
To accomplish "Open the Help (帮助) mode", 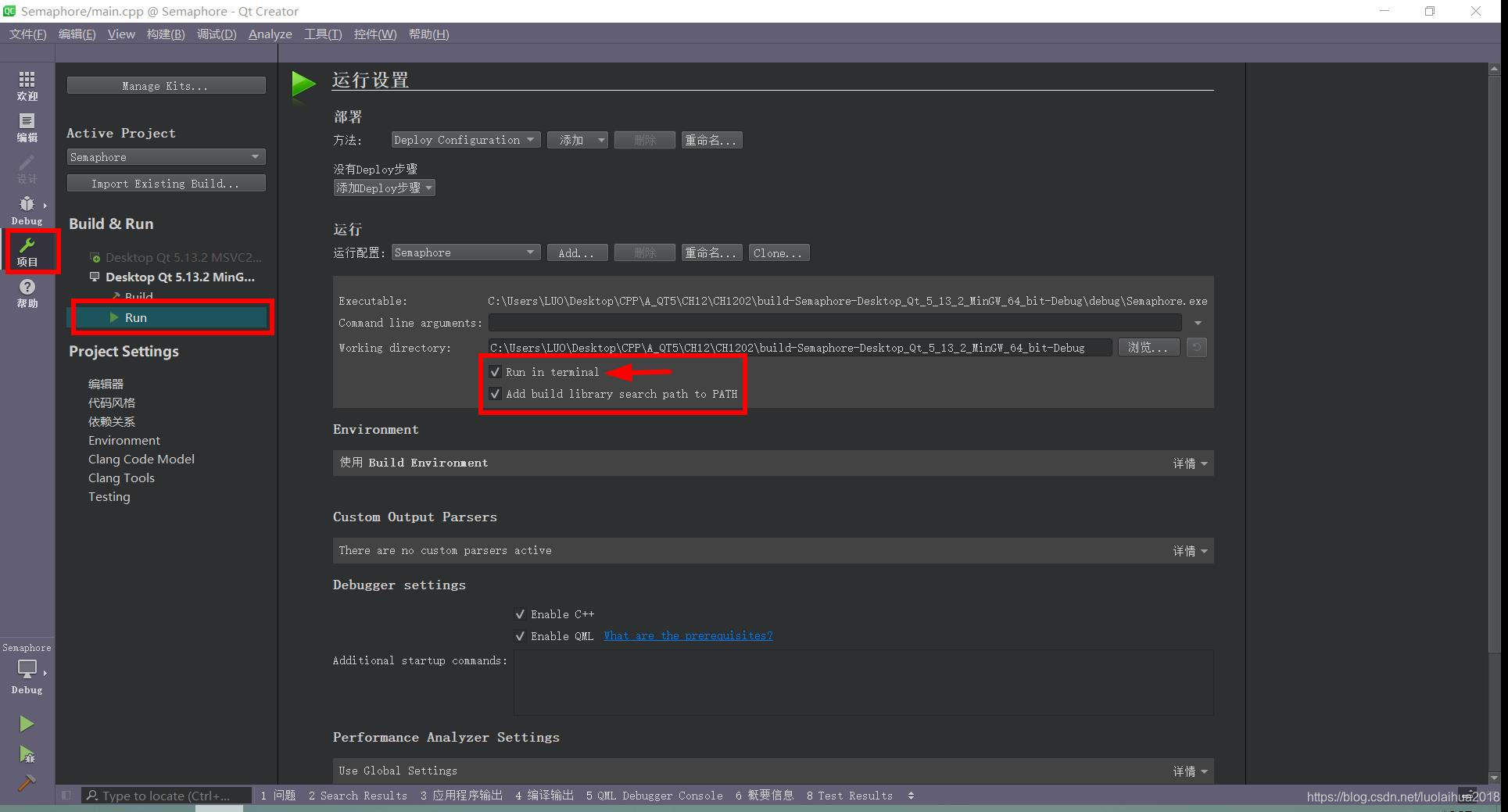I will click(27, 293).
